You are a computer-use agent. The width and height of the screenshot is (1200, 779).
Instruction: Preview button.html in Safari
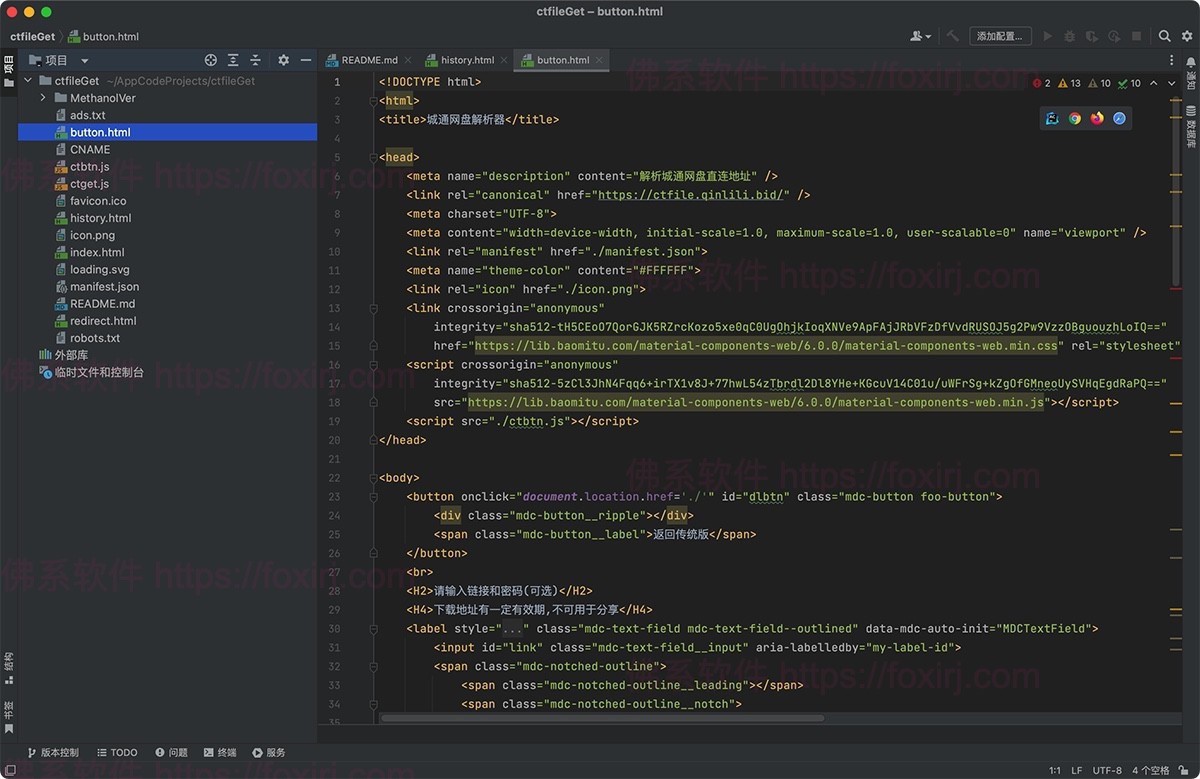pyautogui.click(x=1119, y=118)
